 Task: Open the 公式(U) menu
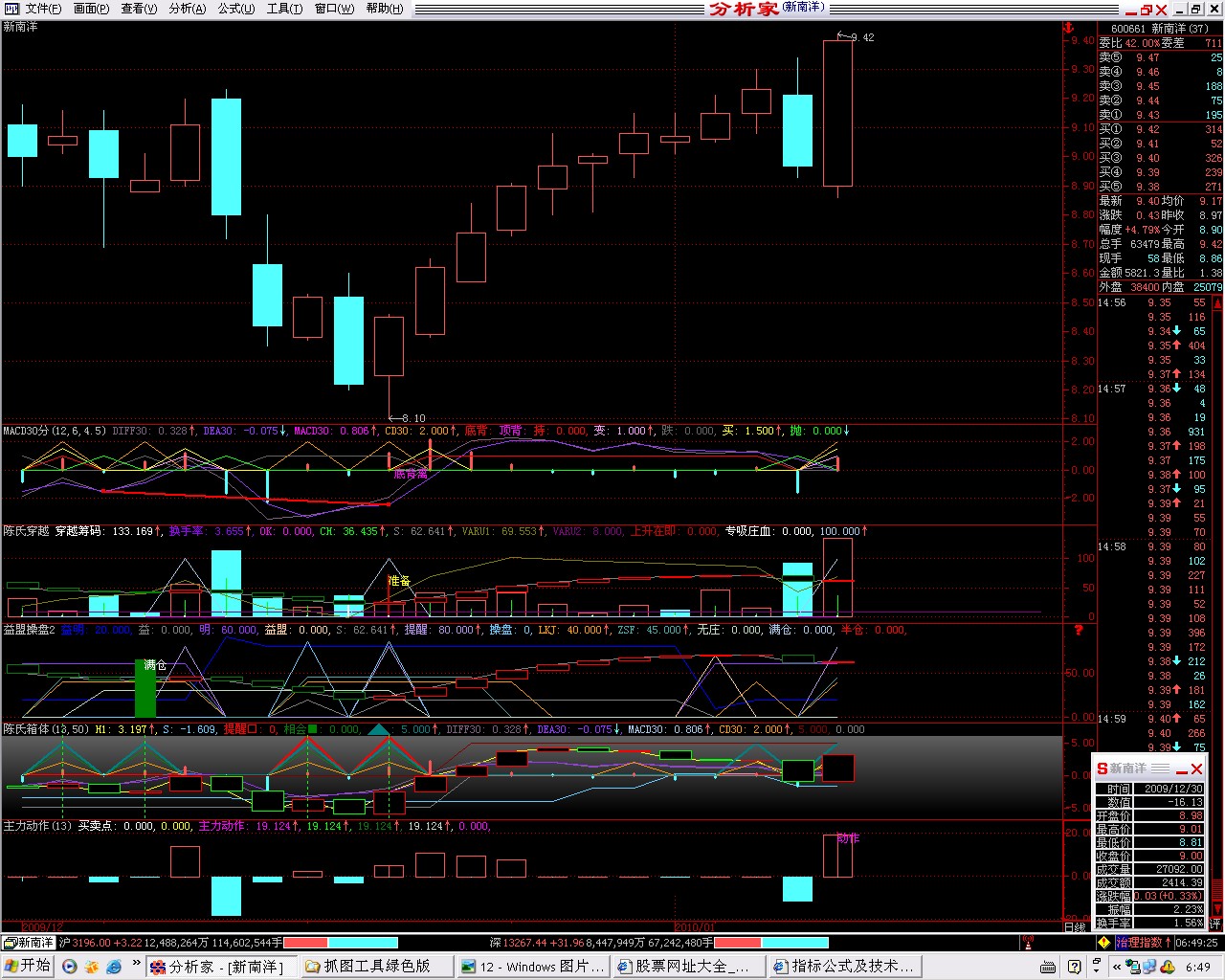(x=235, y=9)
